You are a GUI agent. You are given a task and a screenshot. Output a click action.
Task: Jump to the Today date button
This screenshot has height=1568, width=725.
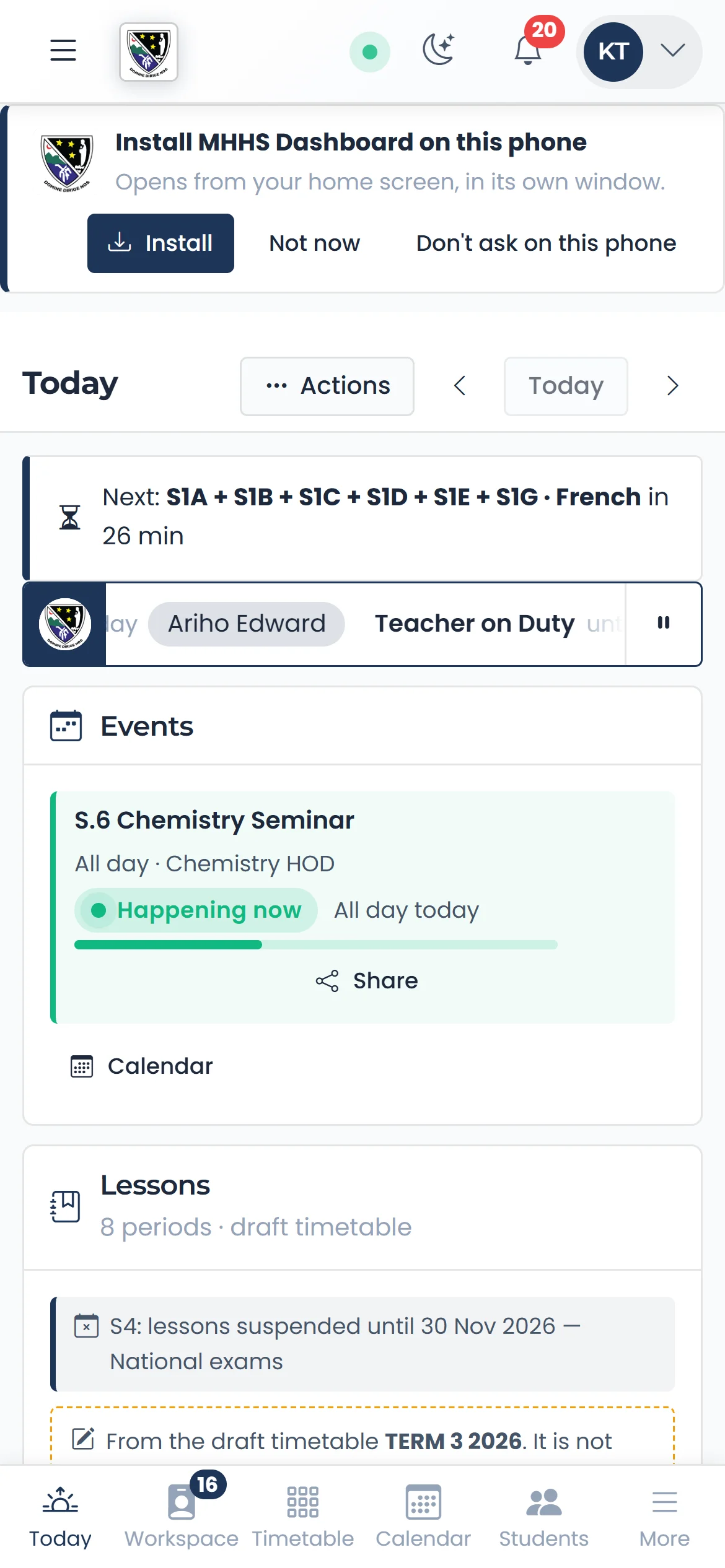566,386
